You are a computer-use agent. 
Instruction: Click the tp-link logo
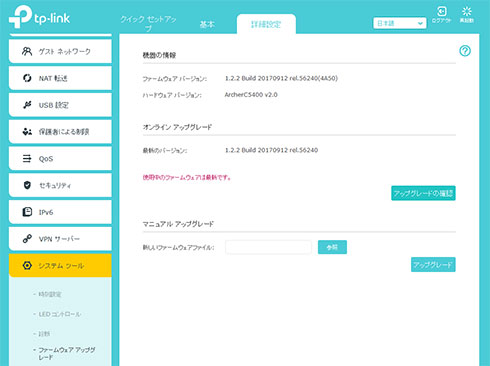click(x=39, y=17)
